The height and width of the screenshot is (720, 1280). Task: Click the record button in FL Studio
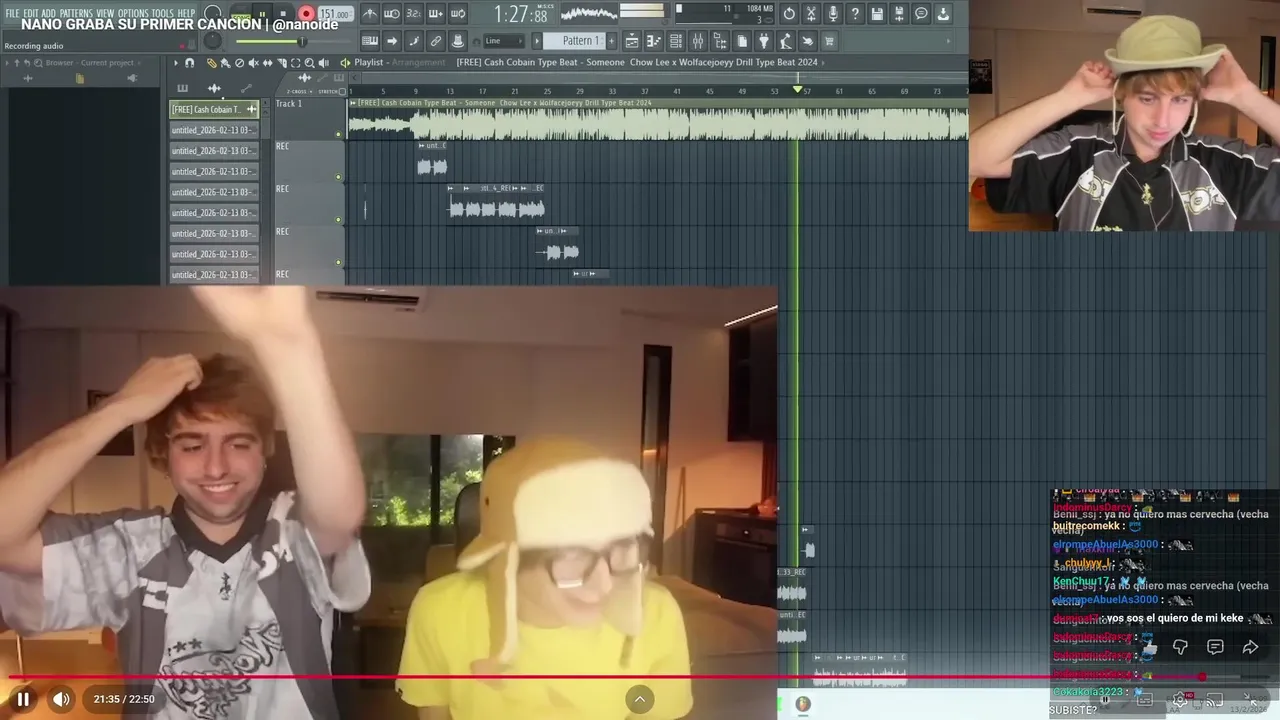[306, 14]
